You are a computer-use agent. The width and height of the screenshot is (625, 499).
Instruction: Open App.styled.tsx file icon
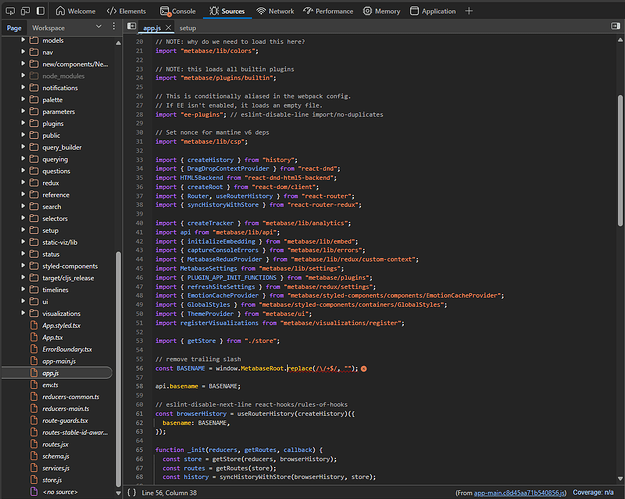[x=34, y=325]
